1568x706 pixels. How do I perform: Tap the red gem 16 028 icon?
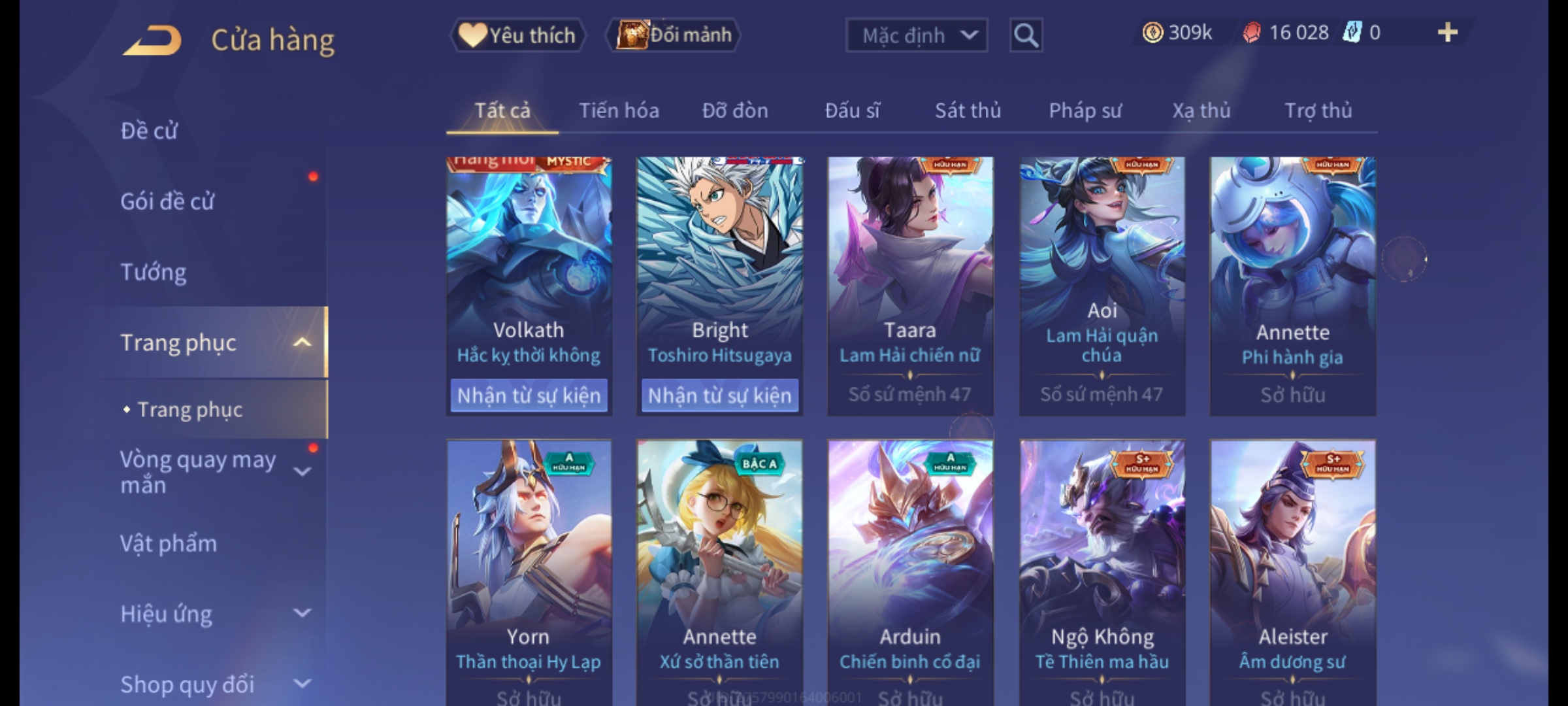1251,33
